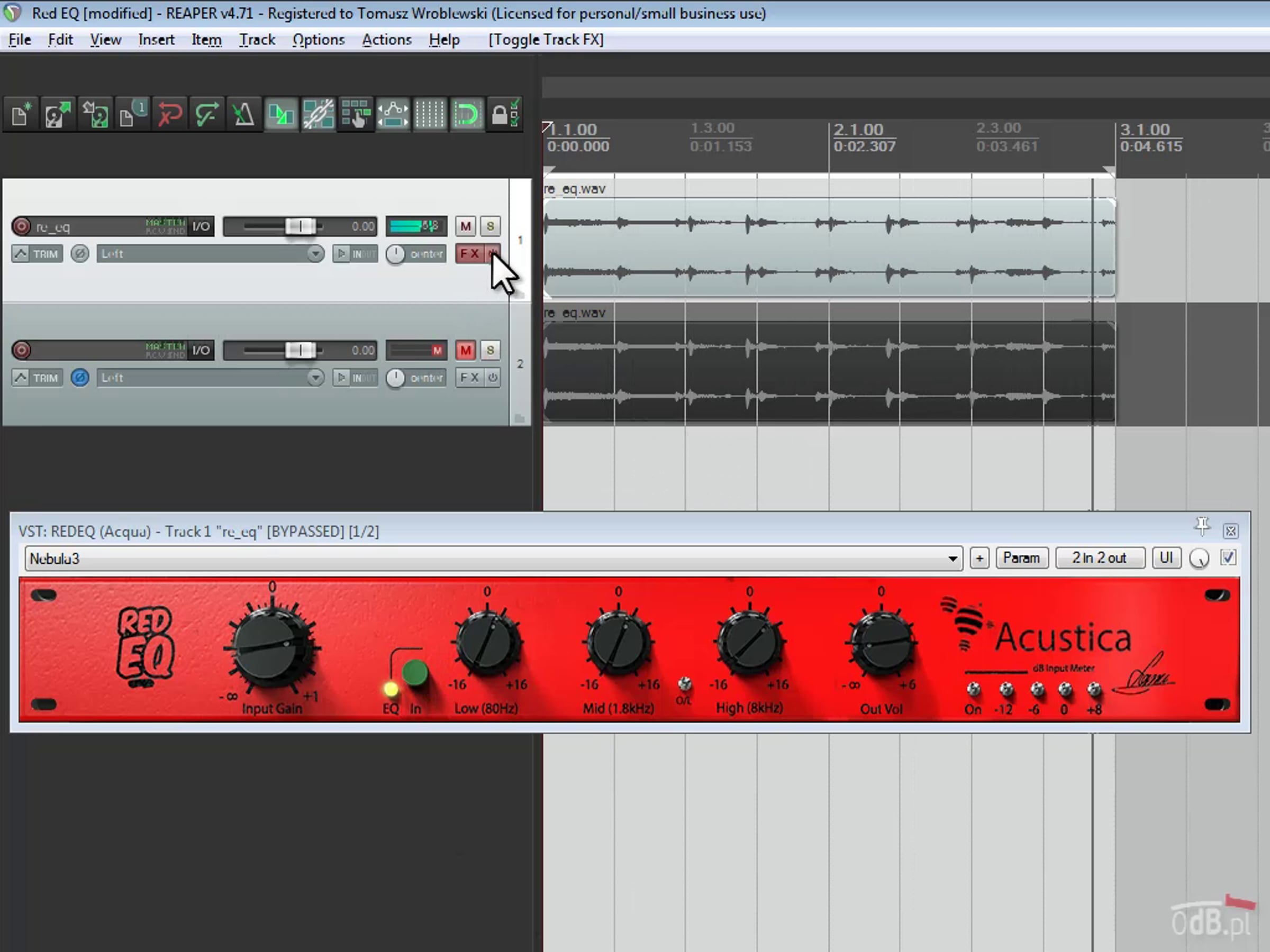Viewport: 1270px width, 952px height.
Task: Solo track 2
Action: click(489, 350)
